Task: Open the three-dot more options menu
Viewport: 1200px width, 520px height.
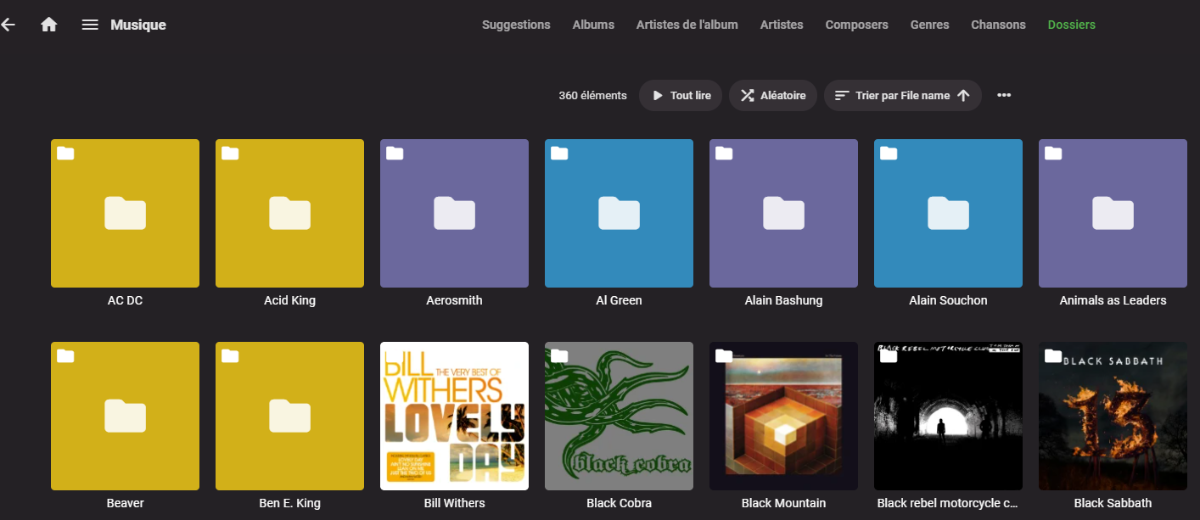Action: click(1004, 96)
